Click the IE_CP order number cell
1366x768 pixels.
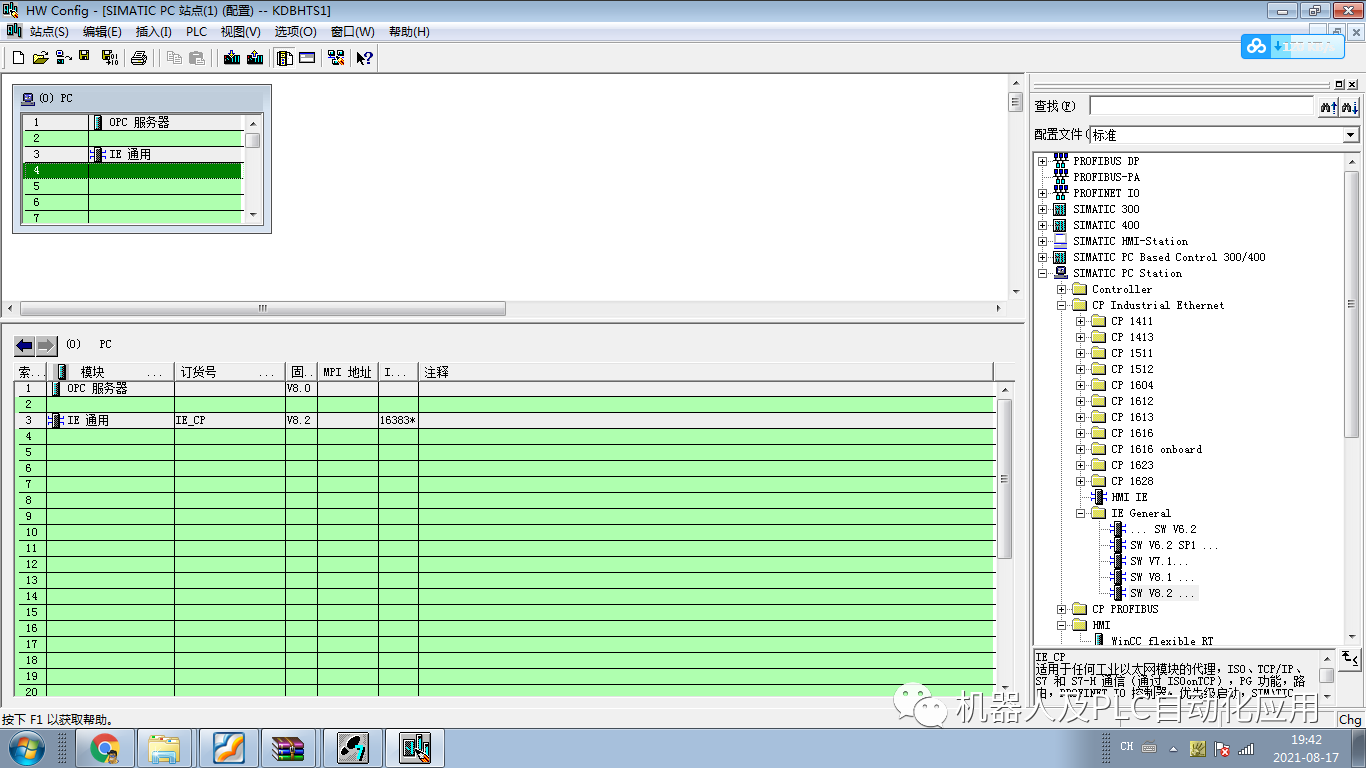coord(230,421)
